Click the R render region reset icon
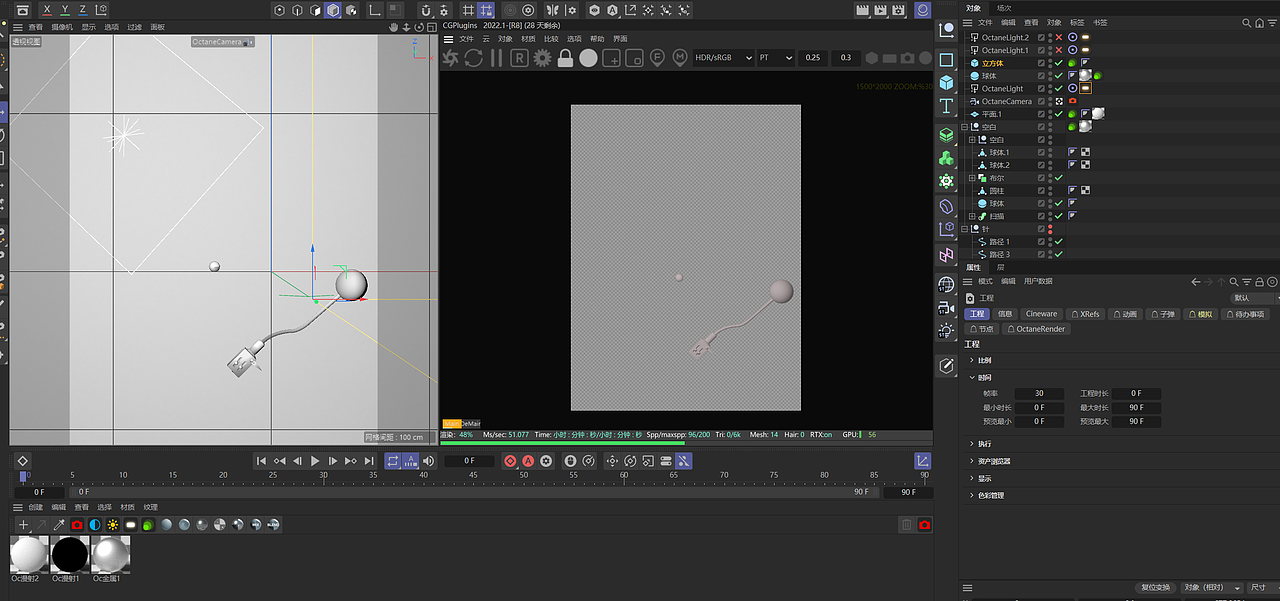1280x601 pixels. click(520, 58)
